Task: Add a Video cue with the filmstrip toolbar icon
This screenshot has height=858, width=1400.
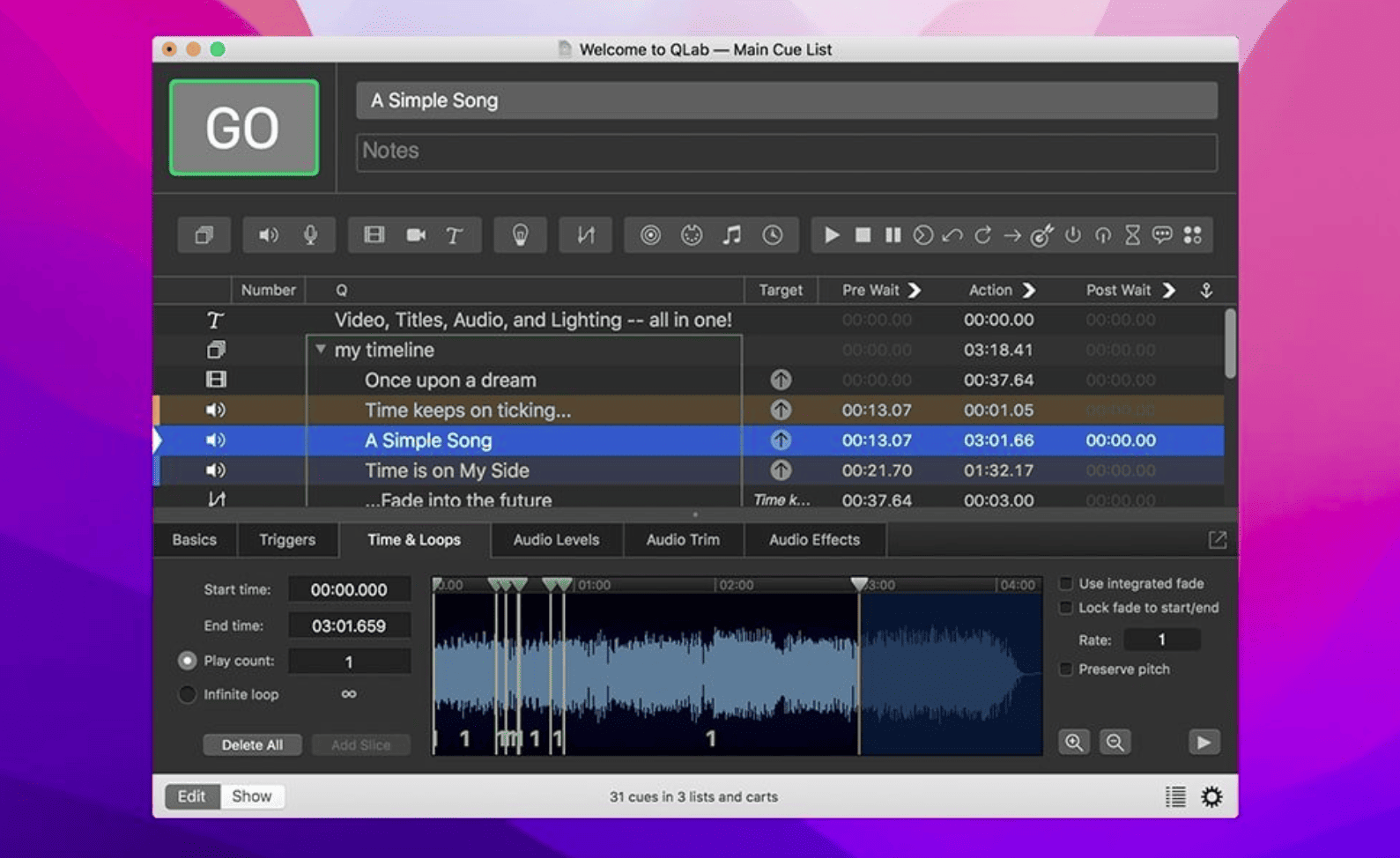Action: [x=374, y=235]
